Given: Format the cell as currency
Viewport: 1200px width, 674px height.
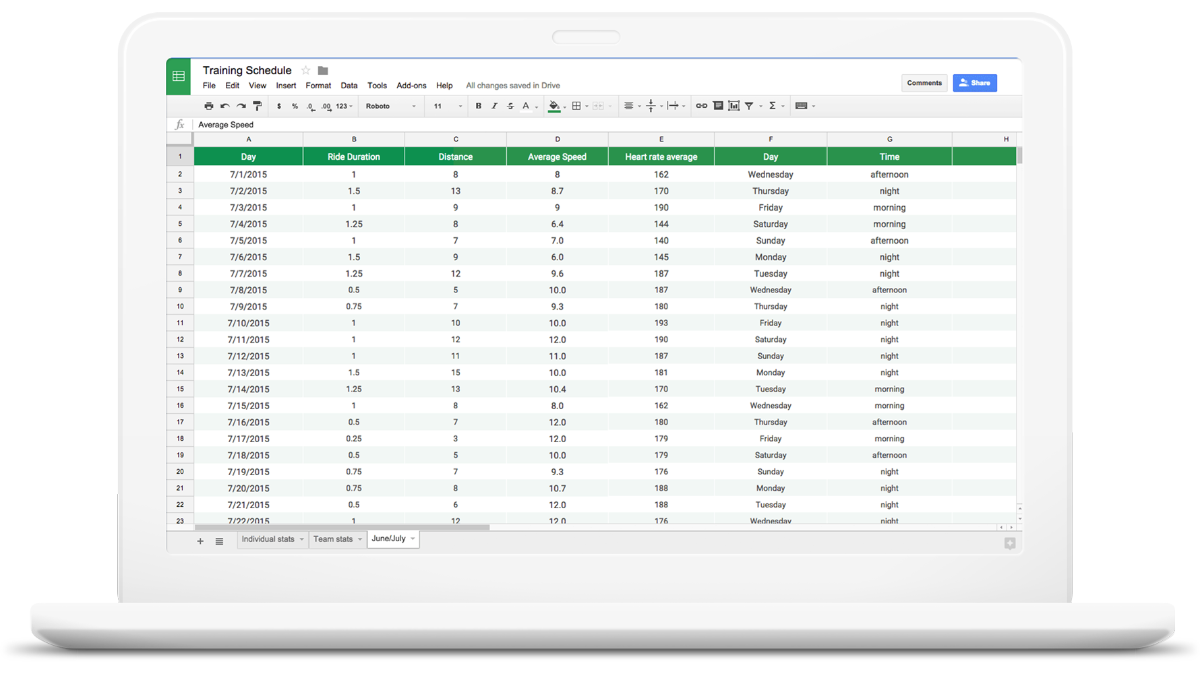Looking at the screenshot, I should 279,106.
